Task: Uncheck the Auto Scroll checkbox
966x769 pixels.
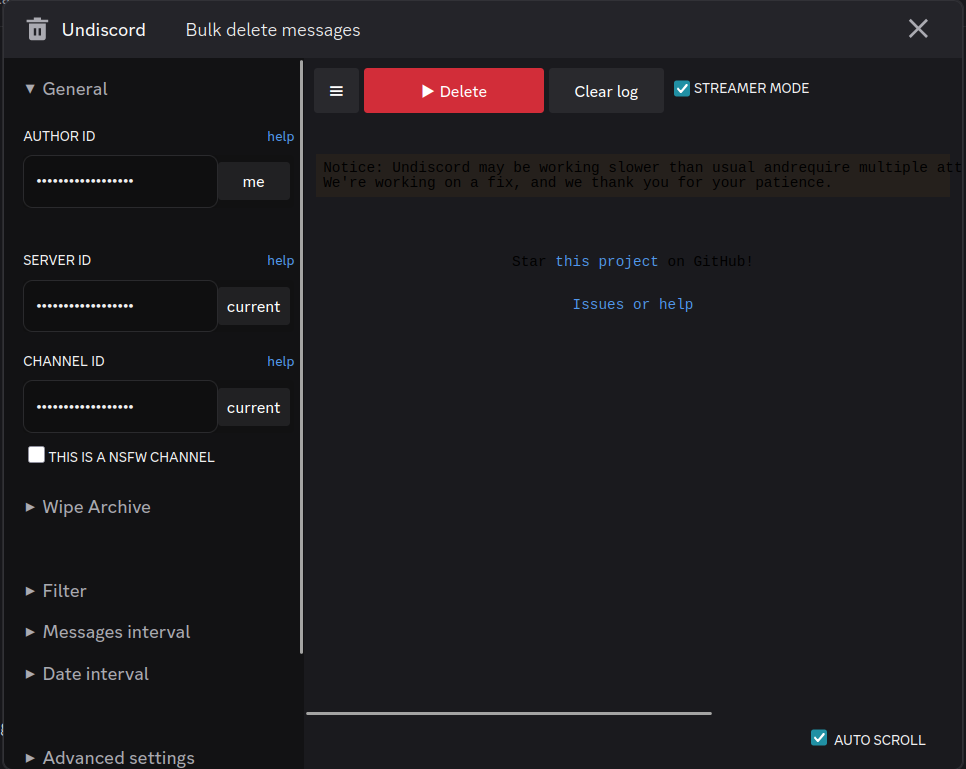Action: [819, 738]
